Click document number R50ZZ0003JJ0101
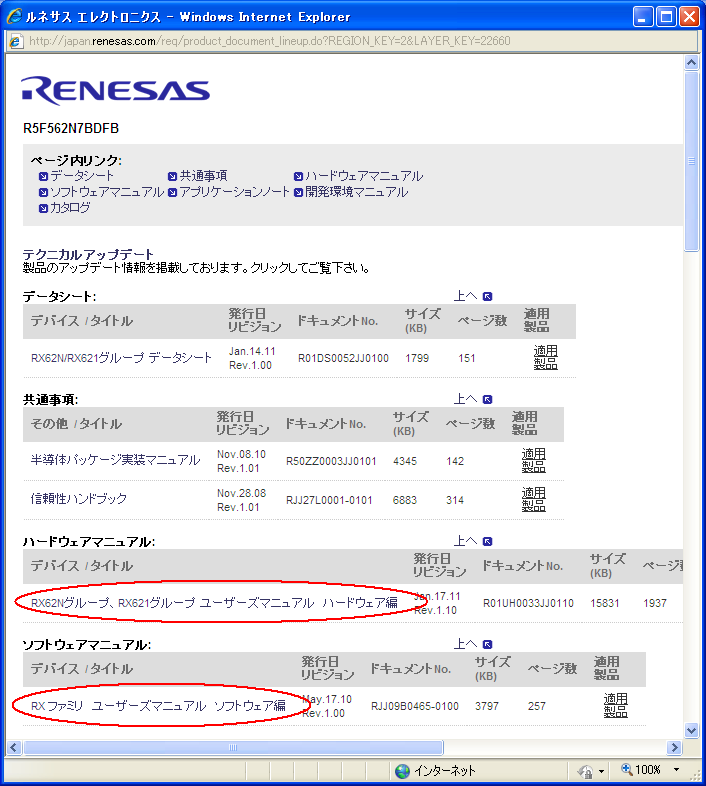Viewport: 706px width, 786px height. point(331,461)
